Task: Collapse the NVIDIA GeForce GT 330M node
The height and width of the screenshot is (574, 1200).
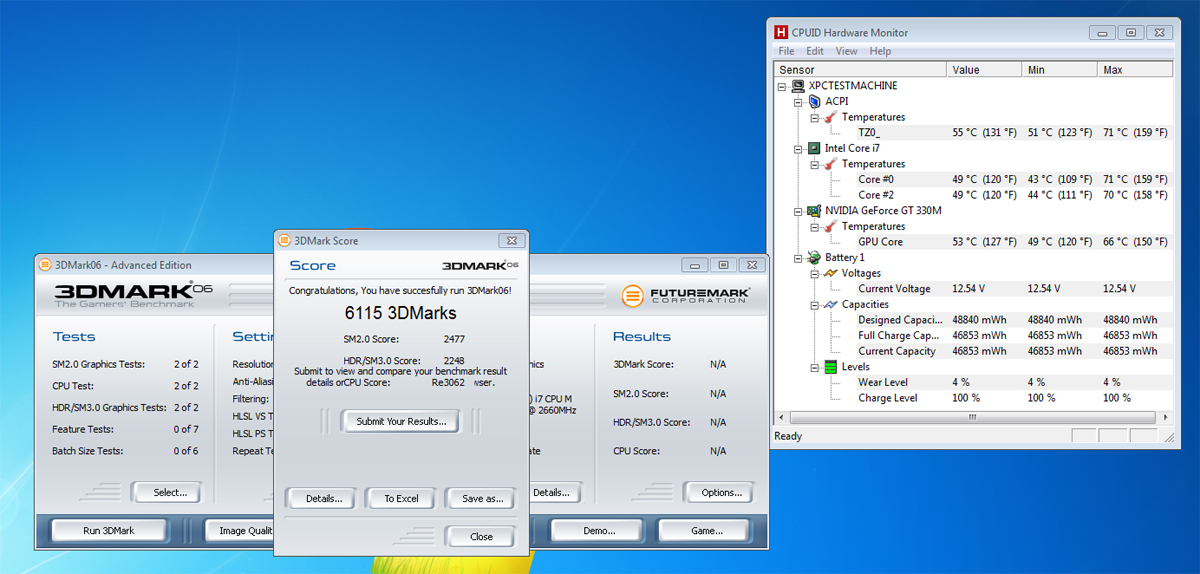Action: [798, 211]
